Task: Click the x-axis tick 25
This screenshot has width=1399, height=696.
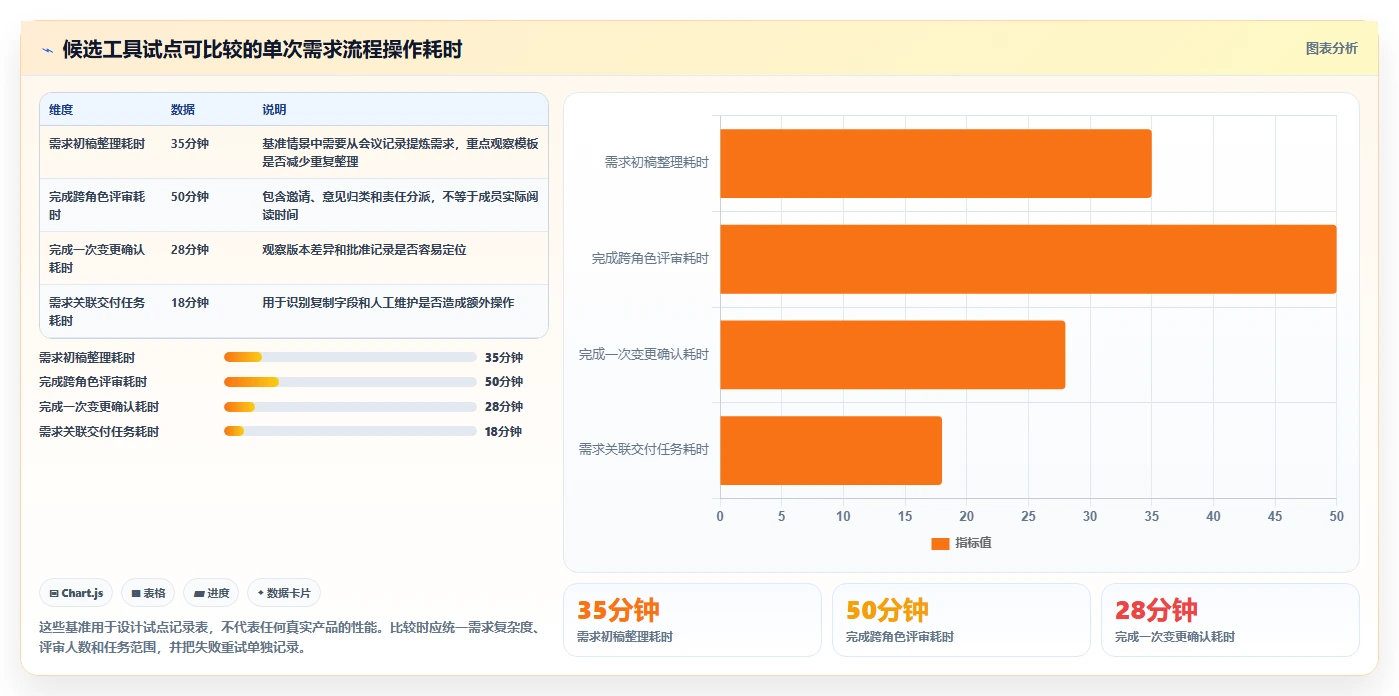Action: pyautogui.click(x=1028, y=516)
